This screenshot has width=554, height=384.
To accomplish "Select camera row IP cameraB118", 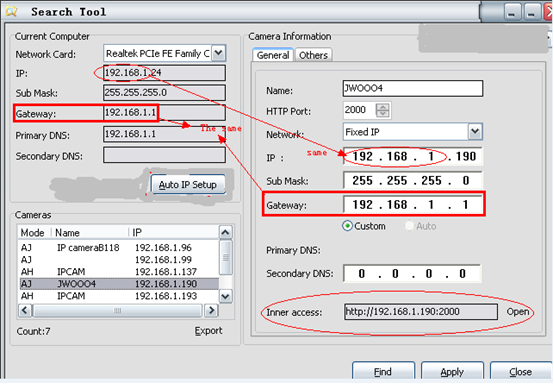I will [x=119, y=248].
